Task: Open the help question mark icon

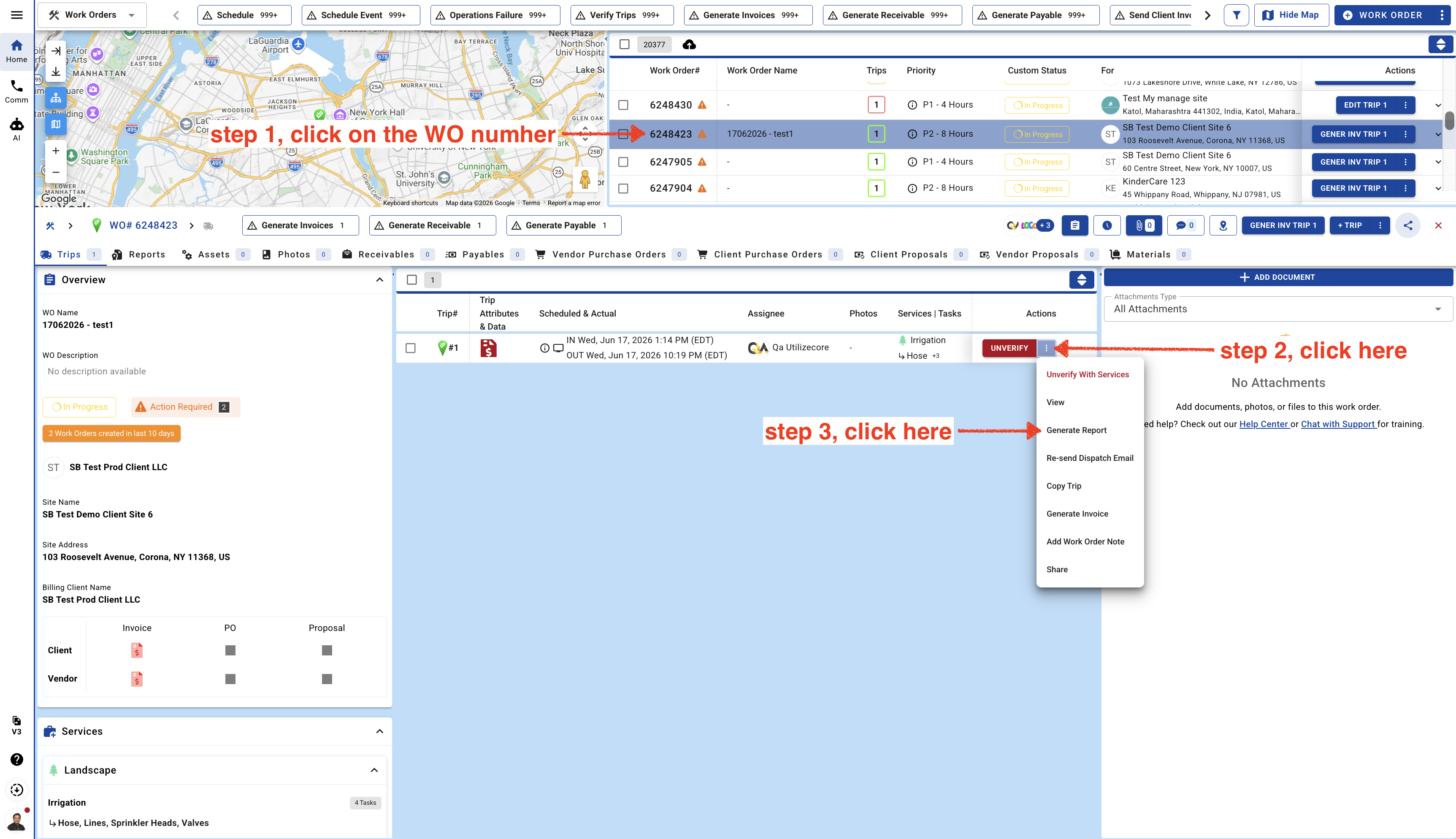Action: coord(17,760)
